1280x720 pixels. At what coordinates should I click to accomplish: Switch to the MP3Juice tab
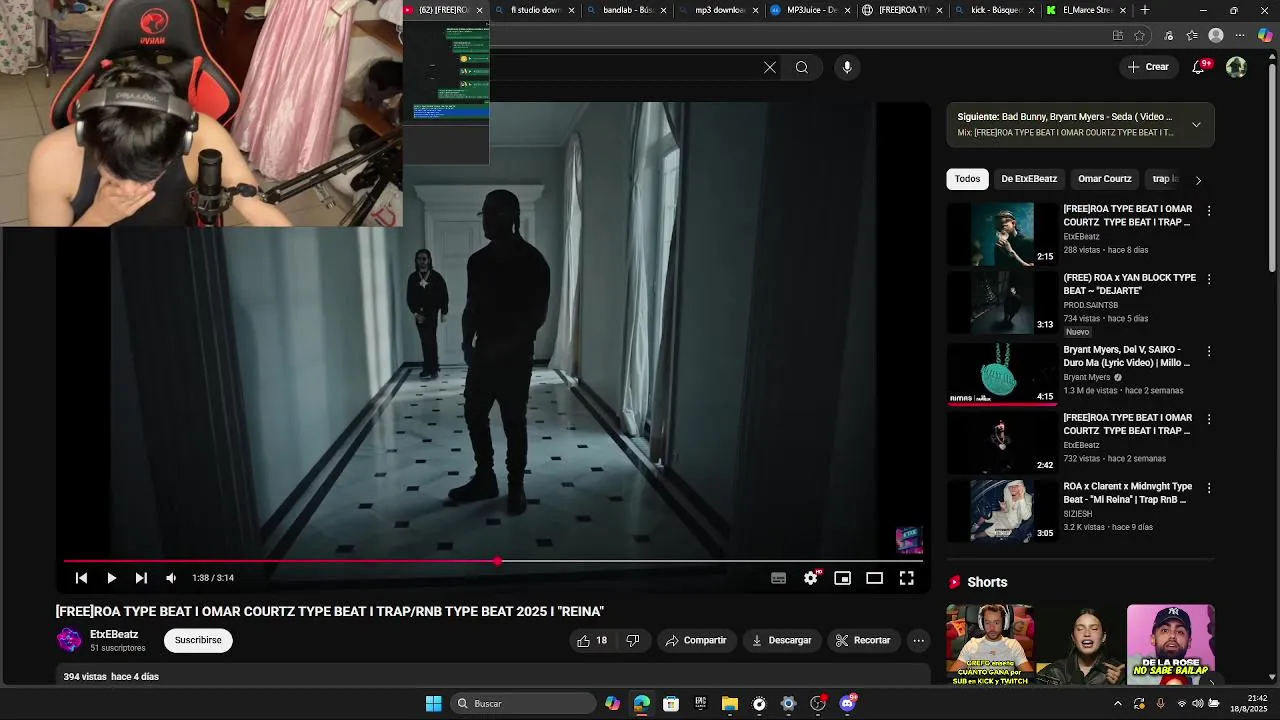tap(811, 10)
